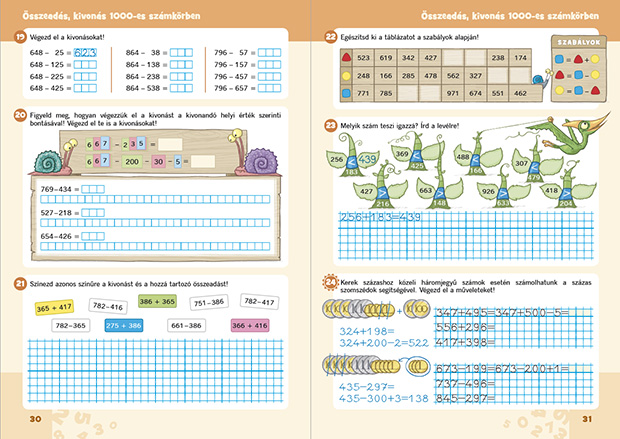Click the exercise 20 number badge
Screen dimensions: 620x439
(20, 115)
